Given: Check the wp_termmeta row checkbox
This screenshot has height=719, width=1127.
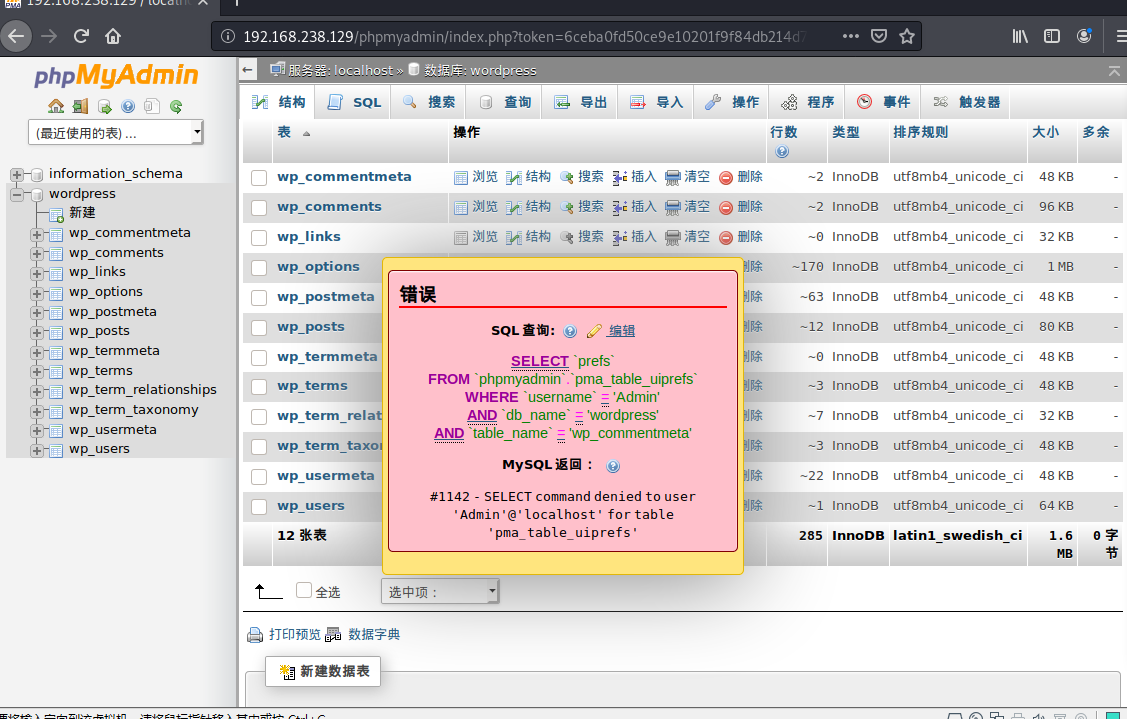Looking at the screenshot, I should pyautogui.click(x=259, y=357).
